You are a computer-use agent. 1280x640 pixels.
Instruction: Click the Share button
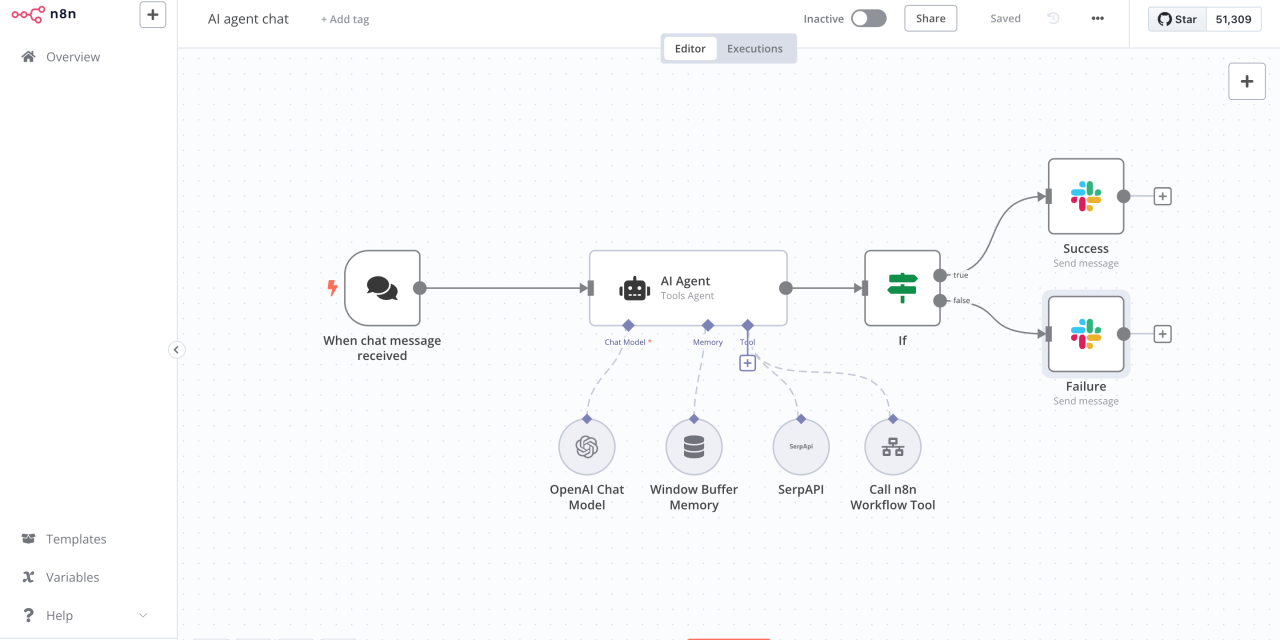tap(930, 18)
